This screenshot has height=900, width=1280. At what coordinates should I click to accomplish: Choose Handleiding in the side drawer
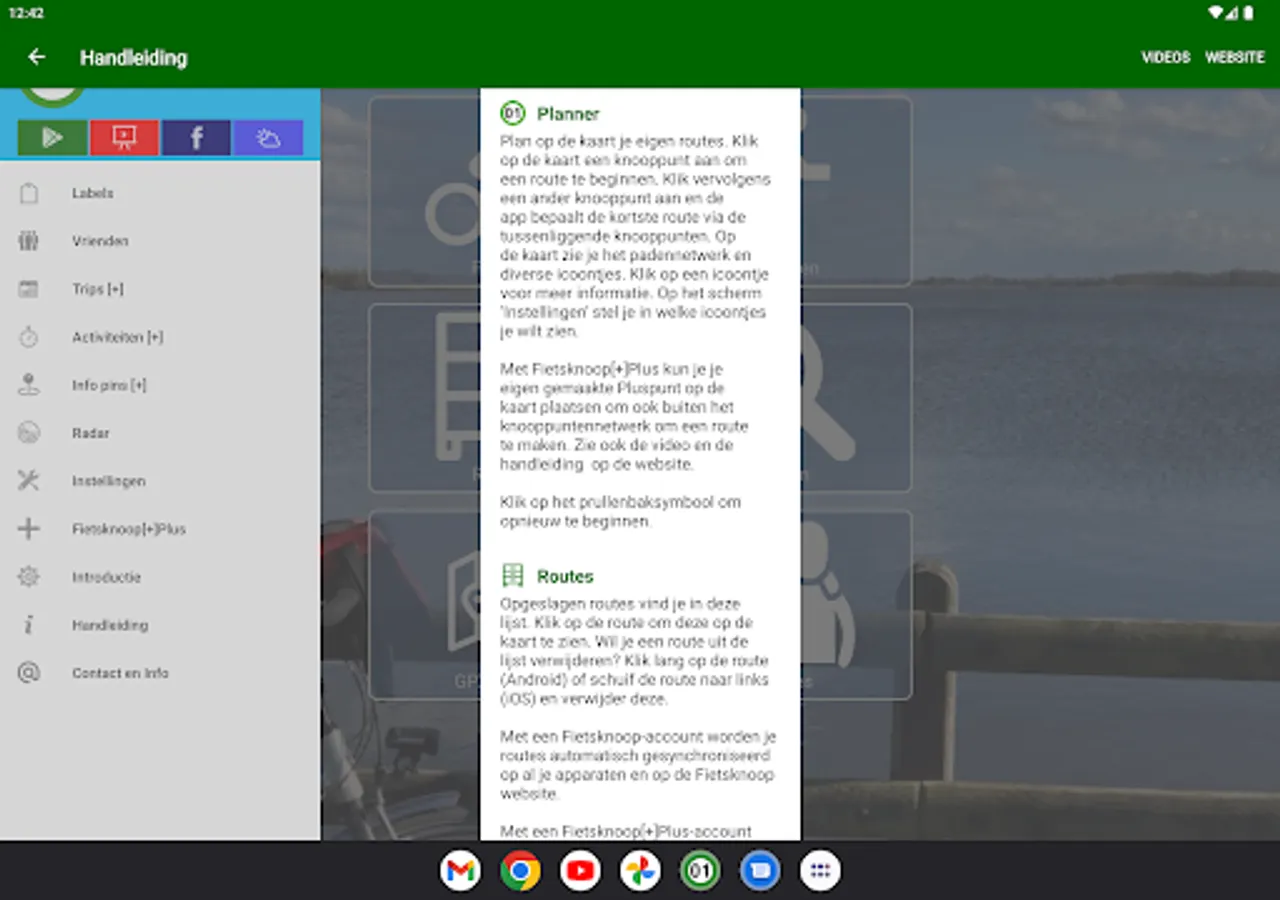160,625
